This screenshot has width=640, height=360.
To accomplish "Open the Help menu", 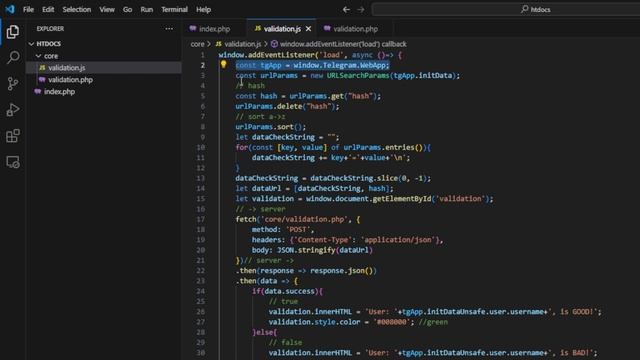I will [x=203, y=9].
